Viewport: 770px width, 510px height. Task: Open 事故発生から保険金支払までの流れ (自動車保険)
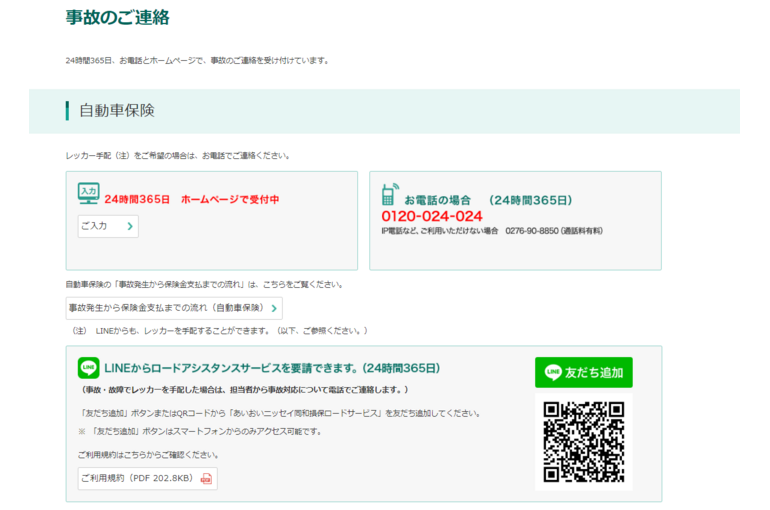[172, 308]
